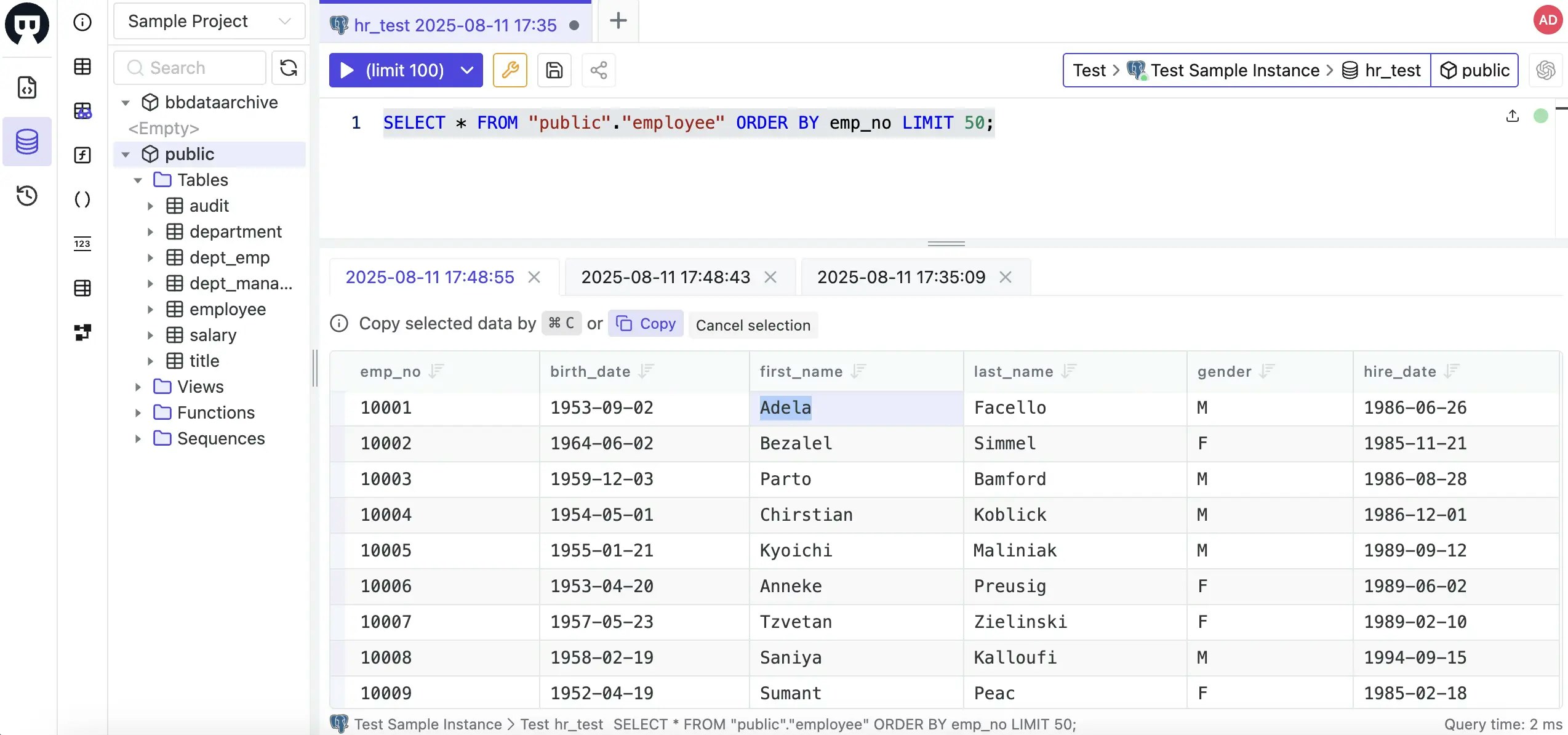
Task: Click the Copy button above the results
Action: 645,323
